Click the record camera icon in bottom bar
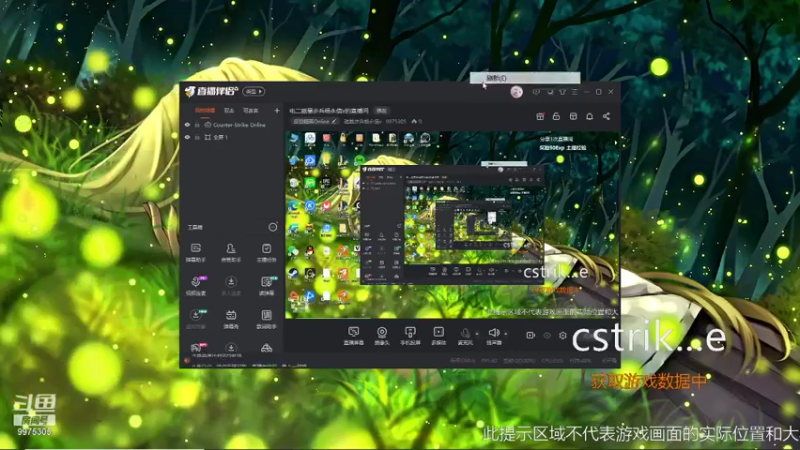The height and width of the screenshot is (450, 800). (x=531, y=335)
